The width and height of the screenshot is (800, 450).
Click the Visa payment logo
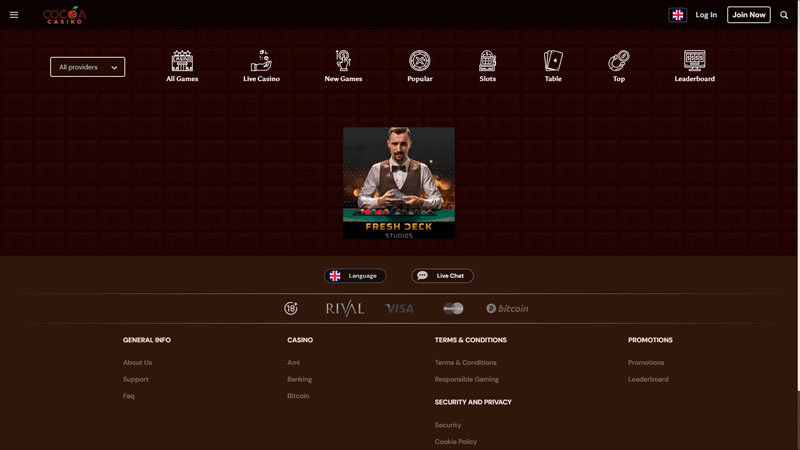point(399,309)
